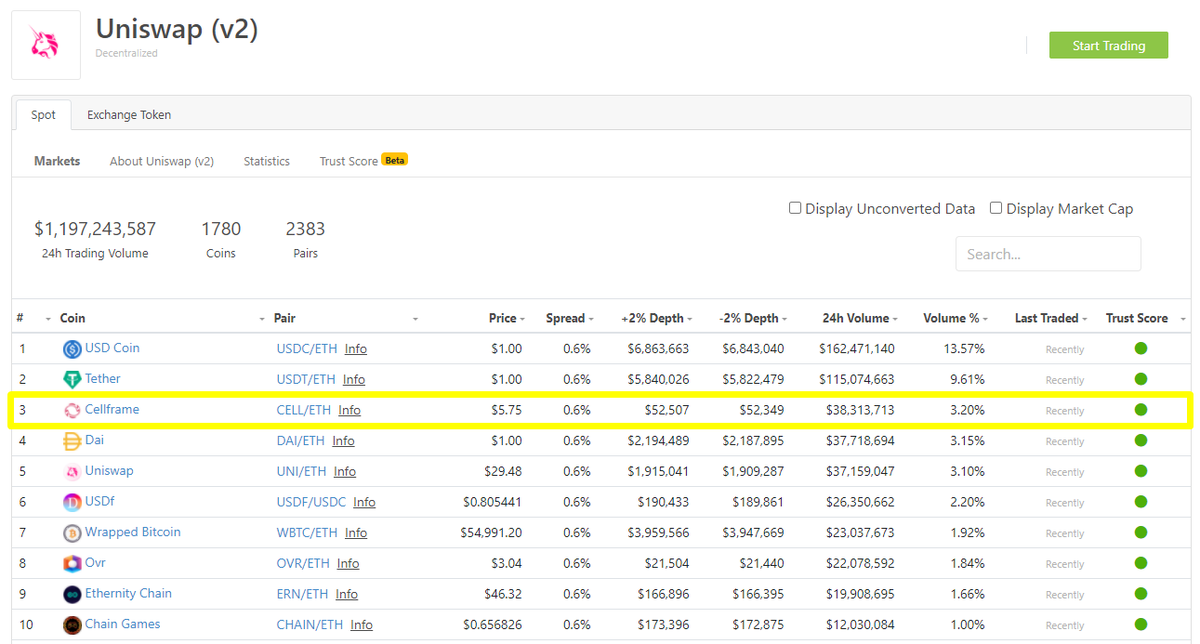1200x644 pixels.
Task: Open the Trust Score Beta sub-tab
Action: [363, 161]
